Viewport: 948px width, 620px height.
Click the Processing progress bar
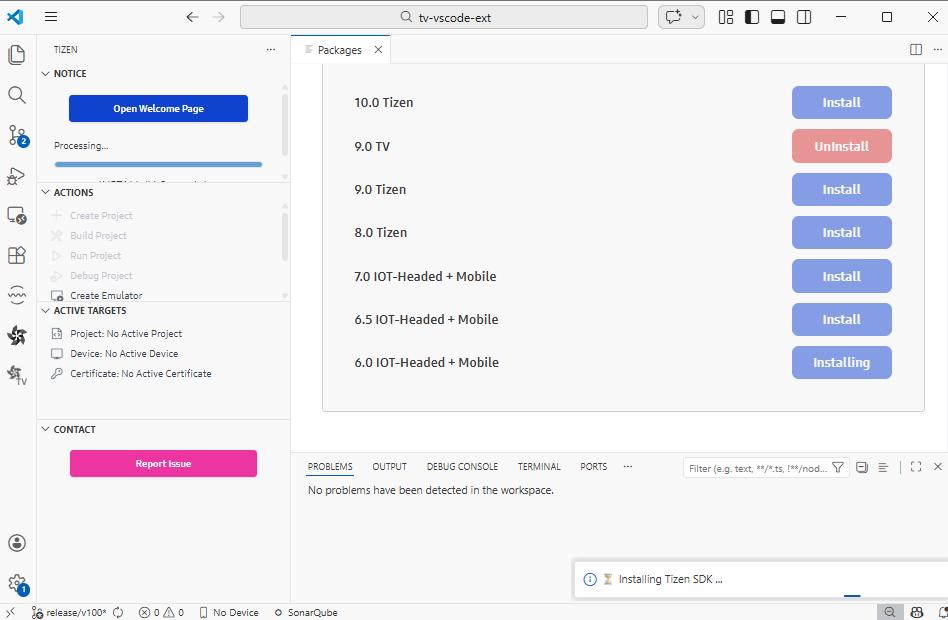(x=158, y=164)
